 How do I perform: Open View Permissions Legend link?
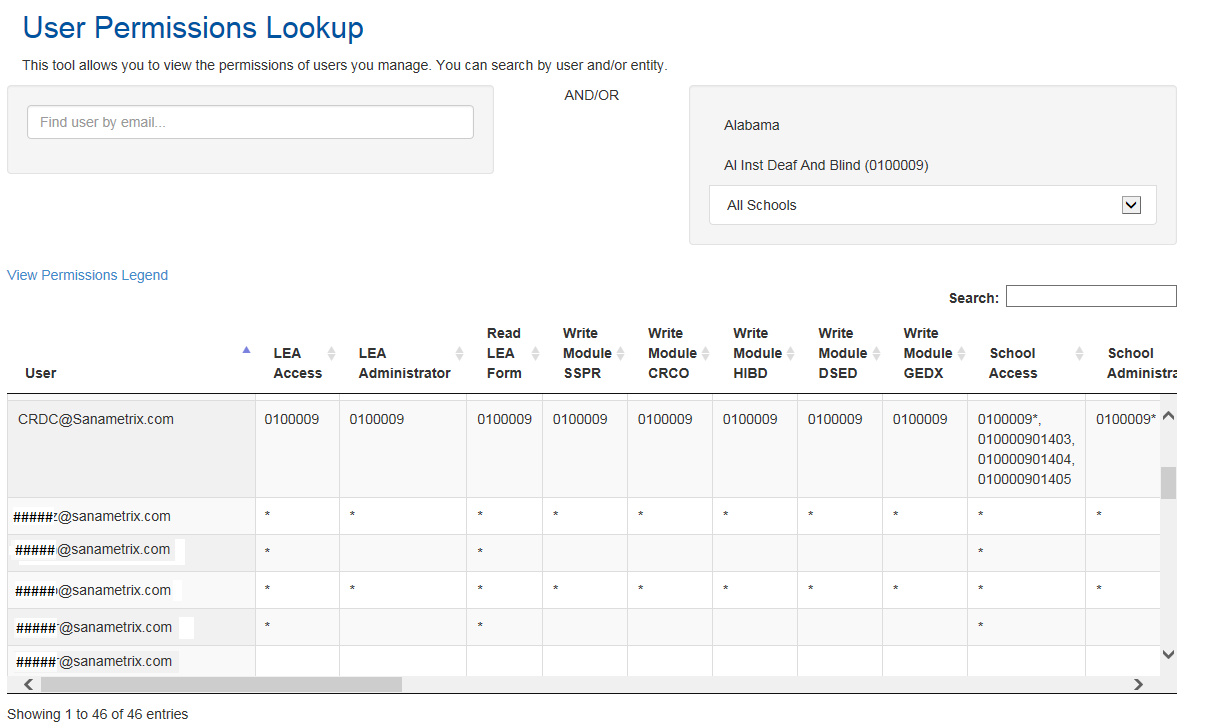pos(88,275)
